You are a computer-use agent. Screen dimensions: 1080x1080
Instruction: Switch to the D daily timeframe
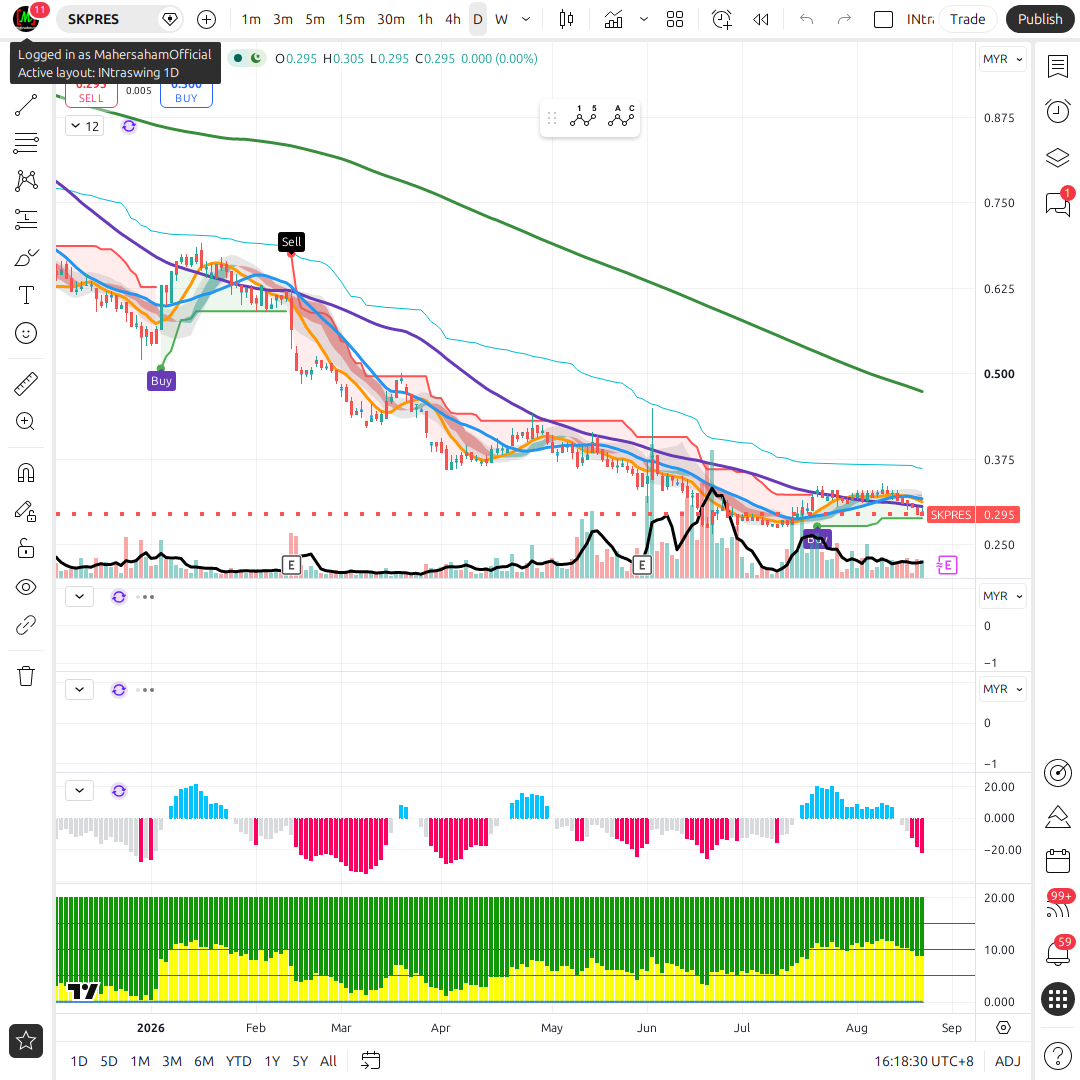coord(477,19)
